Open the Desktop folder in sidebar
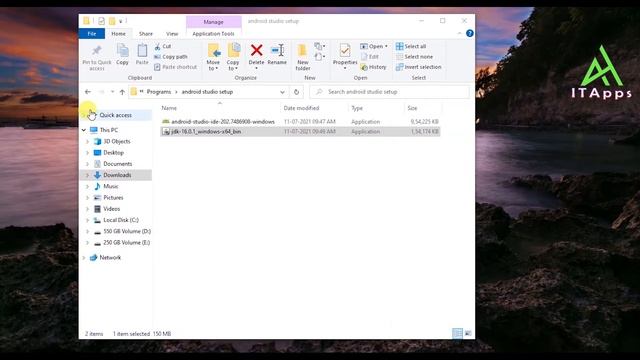The height and width of the screenshot is (360, 640). click(x=113, y=153)
